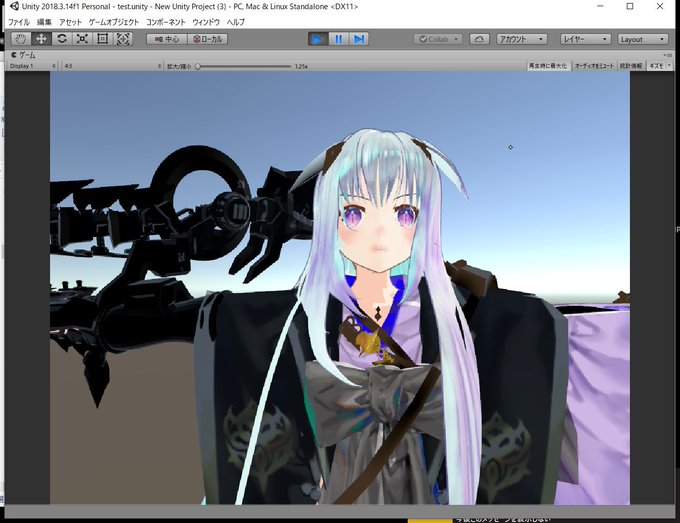680x523 pixels.
Task: Select the Move tool
Action: click(x=41, y=39)
